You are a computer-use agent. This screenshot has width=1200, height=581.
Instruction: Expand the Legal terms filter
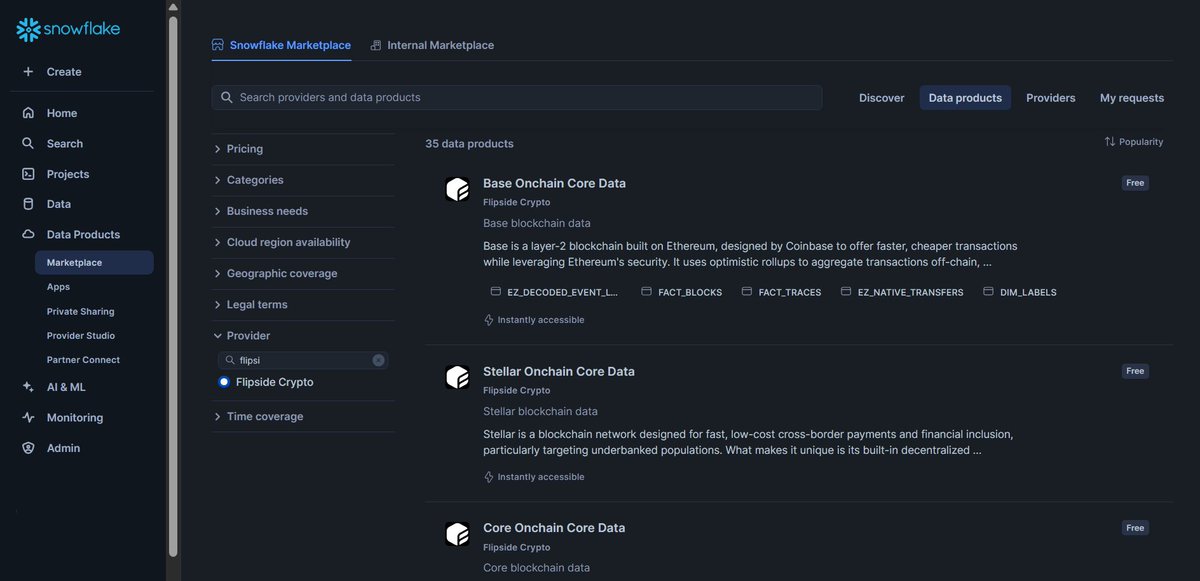tap(303, 304)
